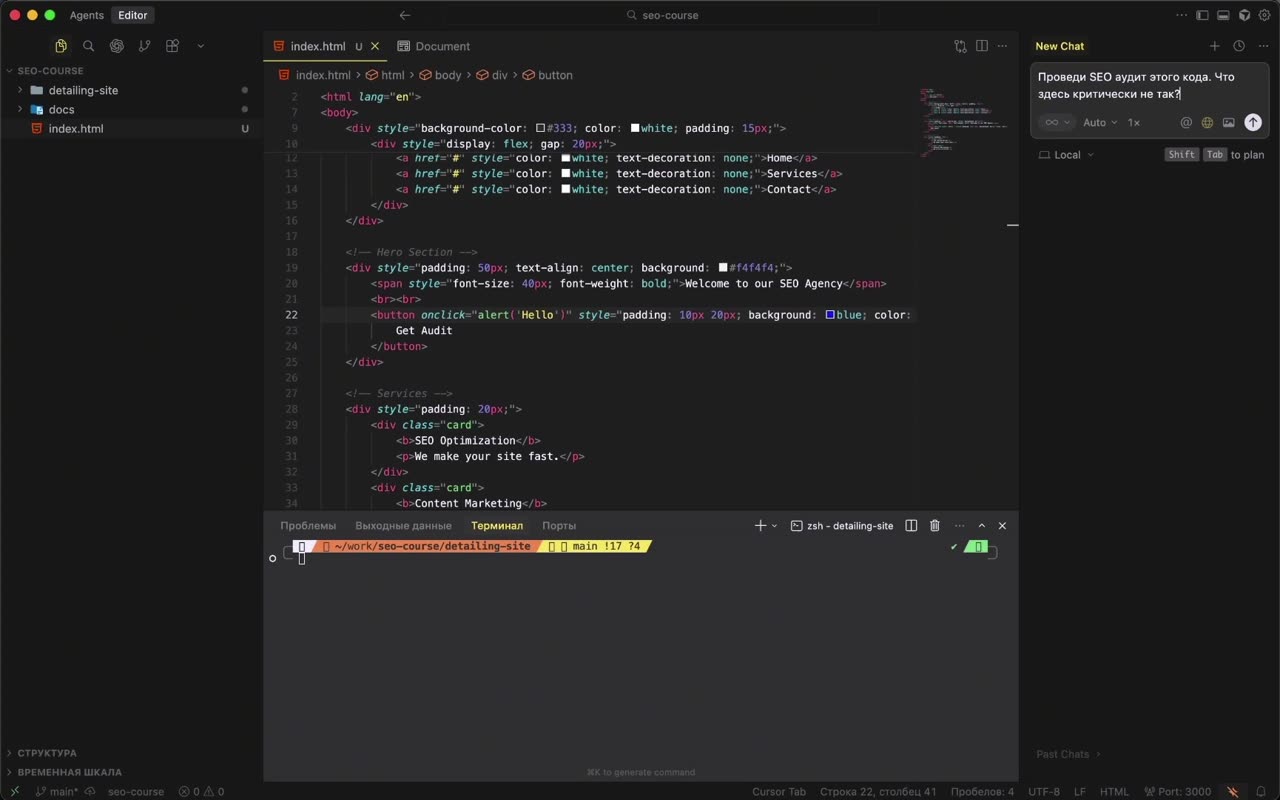Open the Search view in sidebar
Viewport: 1280px width, 800px height.
89,46
